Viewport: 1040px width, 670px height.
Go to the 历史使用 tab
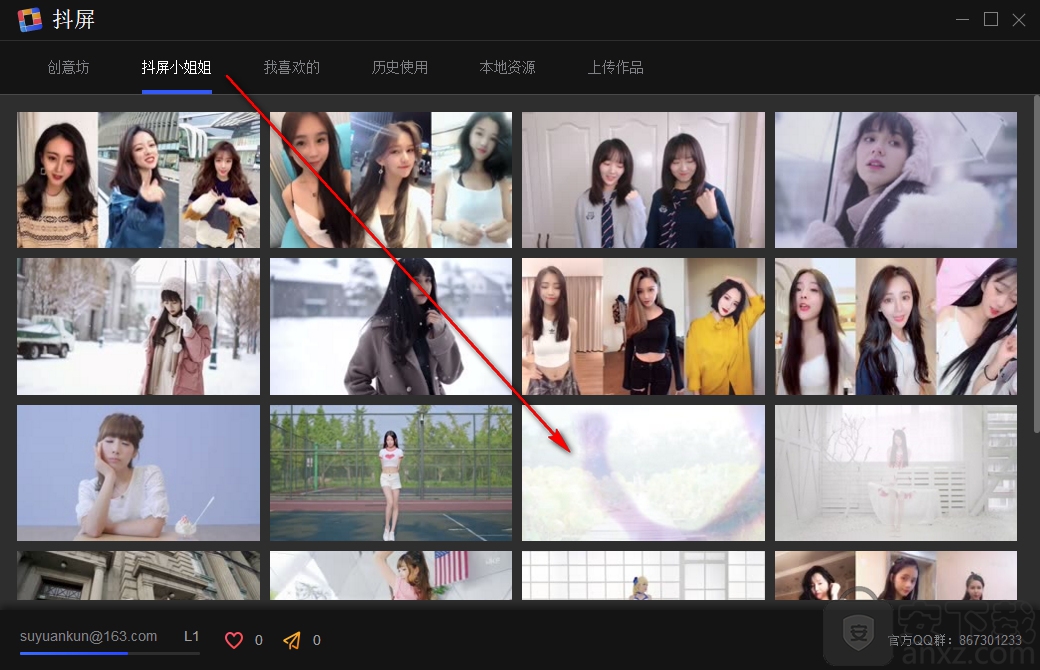point(400,67)
